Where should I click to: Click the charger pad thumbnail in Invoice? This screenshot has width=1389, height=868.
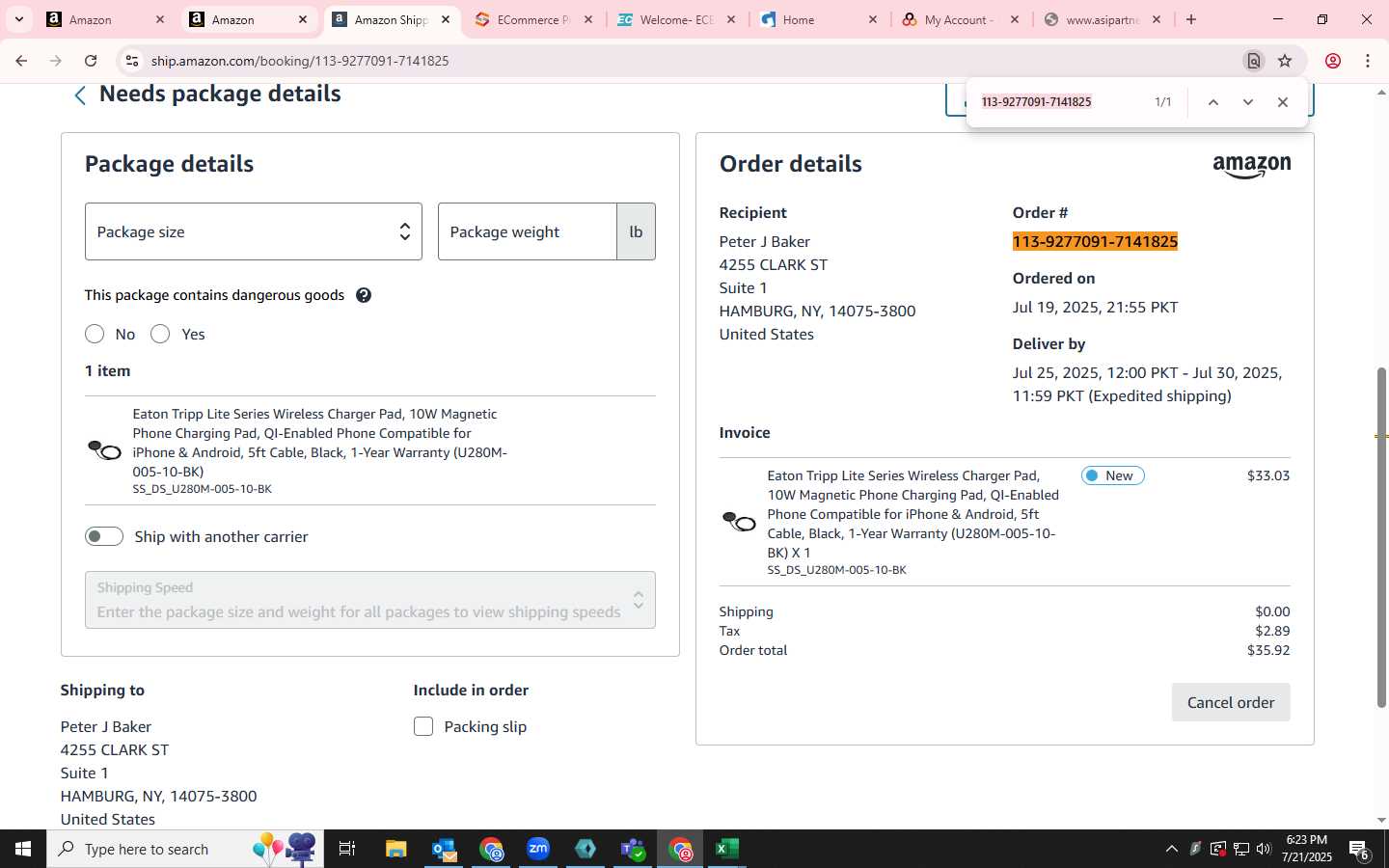coord(740,522)
